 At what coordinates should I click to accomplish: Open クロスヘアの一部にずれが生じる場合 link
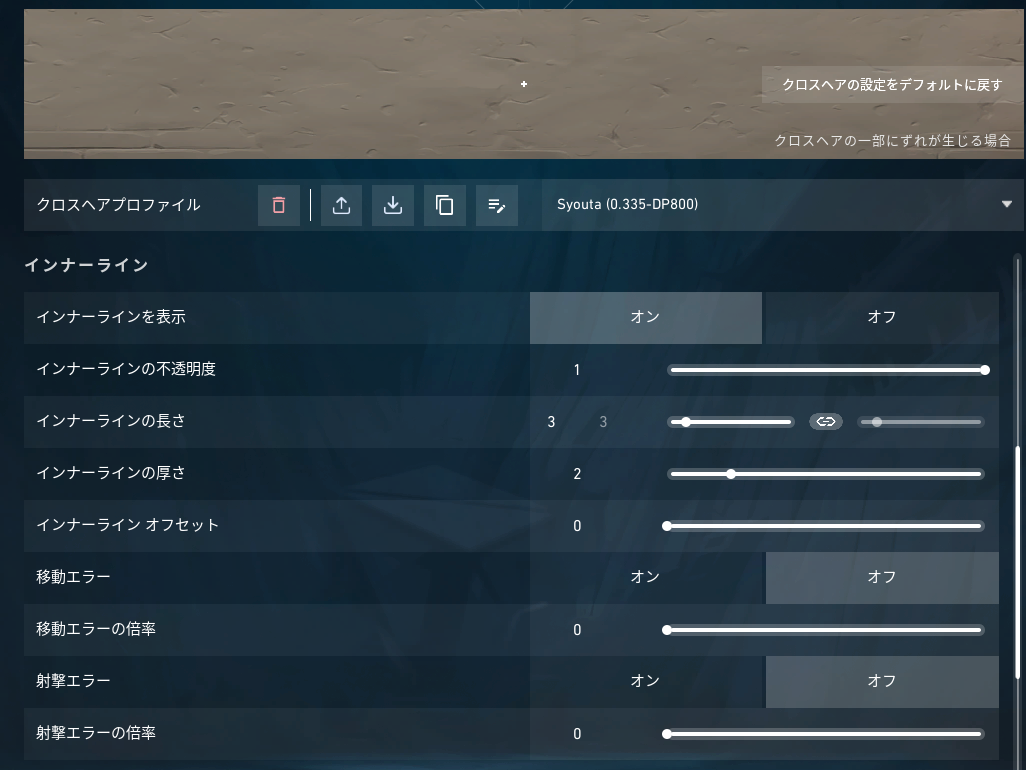click(893, 141)
